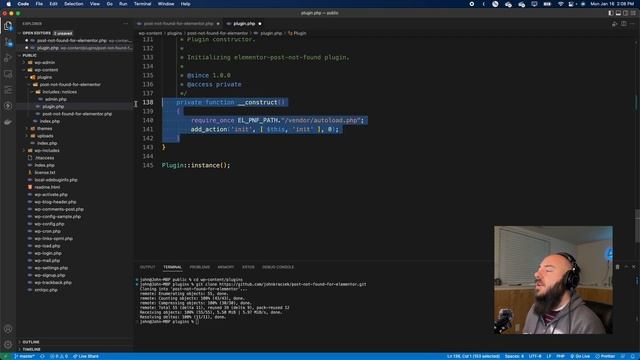Open notifications bell in status bar
Viewport: 640px width, 360px height.
pyautogui.click(x=633, y=356)
